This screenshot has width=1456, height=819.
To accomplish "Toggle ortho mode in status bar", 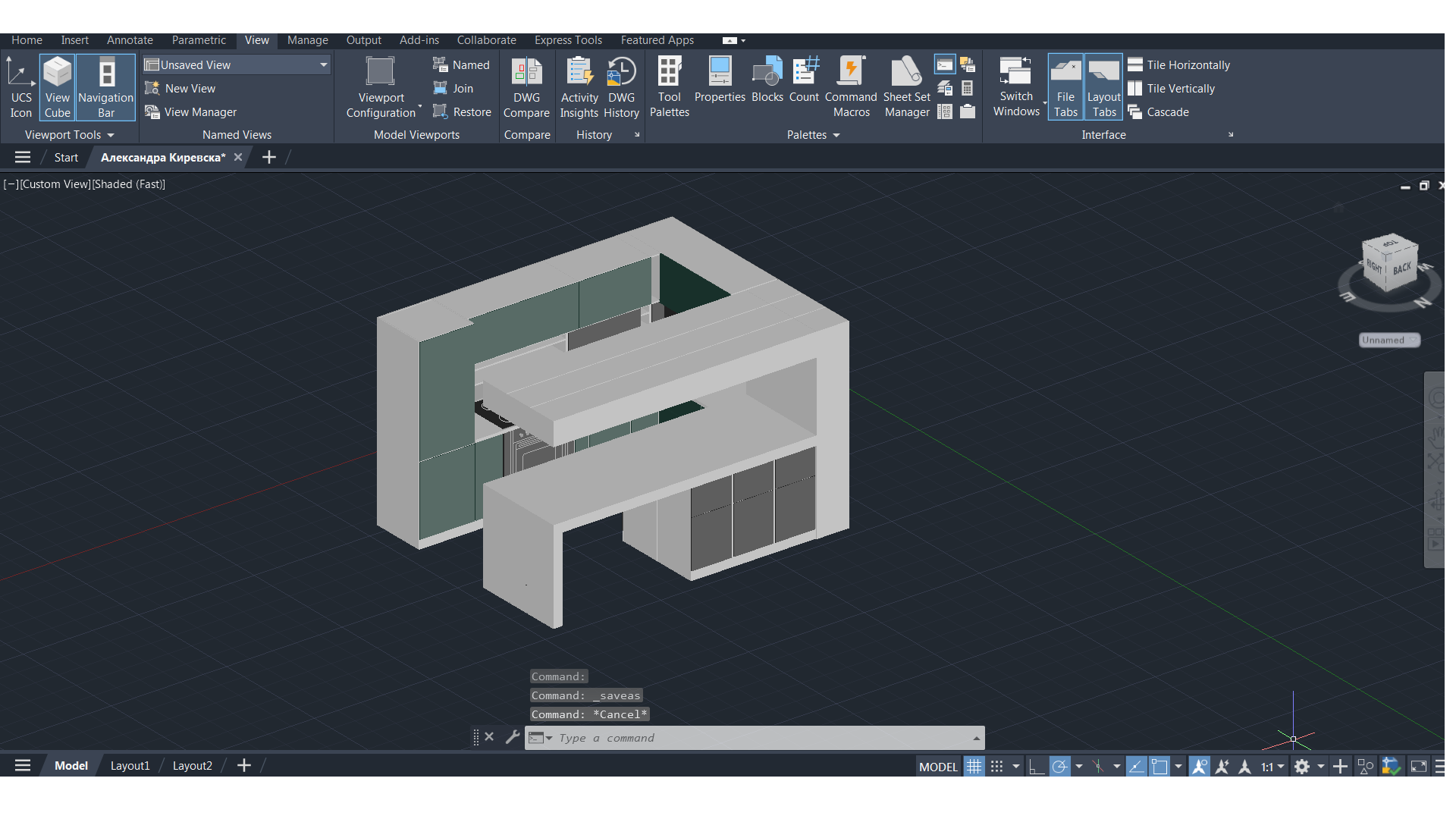I will click(x=1036, y=767).
